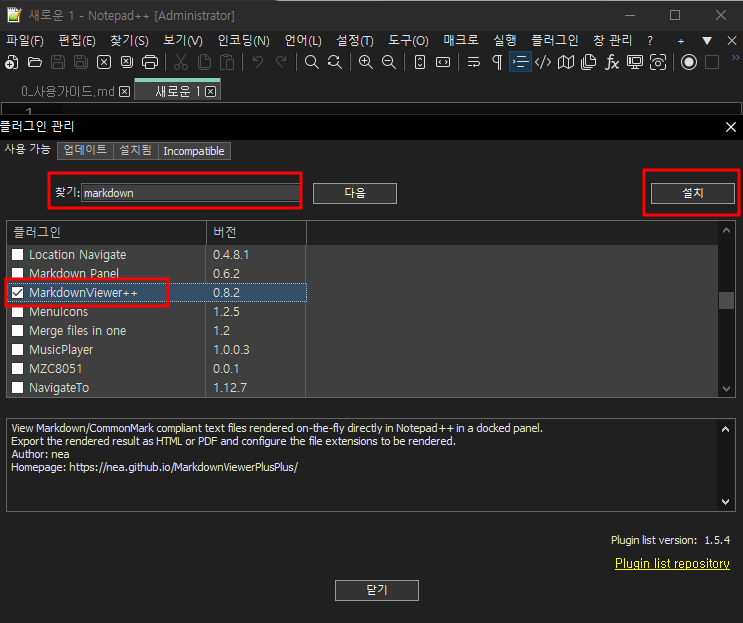Click the Paste clipboard icon
Screen dimensions: 743x623
click(227, 62)
